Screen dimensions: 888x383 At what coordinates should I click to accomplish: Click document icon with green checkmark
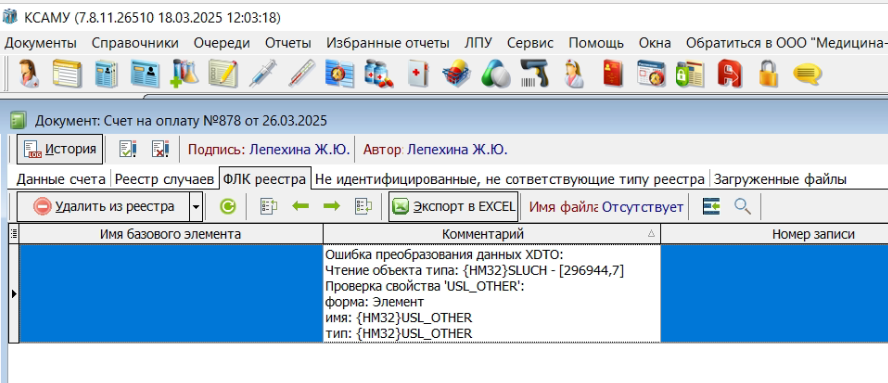(127, 149)
